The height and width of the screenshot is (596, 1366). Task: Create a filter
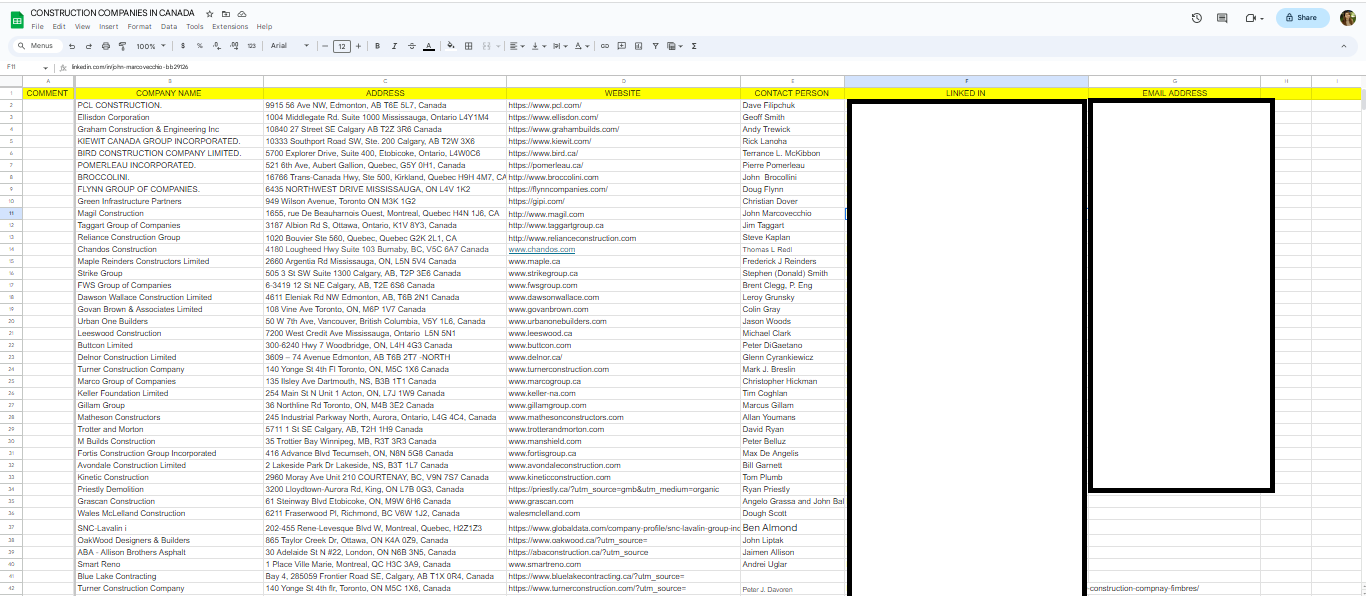pyautogui.click(x=655, y=46)
